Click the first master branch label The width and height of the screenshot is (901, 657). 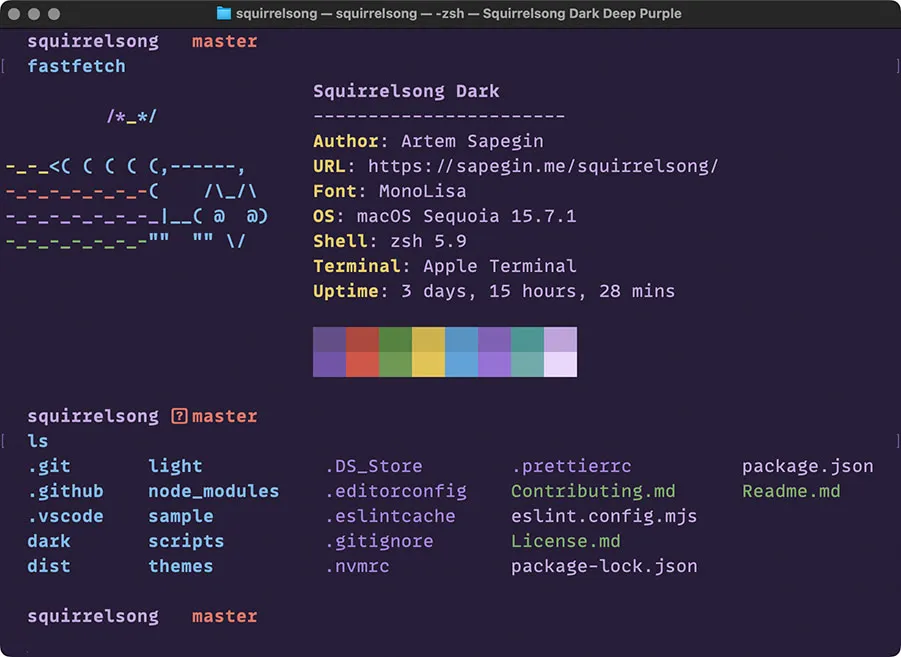224,41
